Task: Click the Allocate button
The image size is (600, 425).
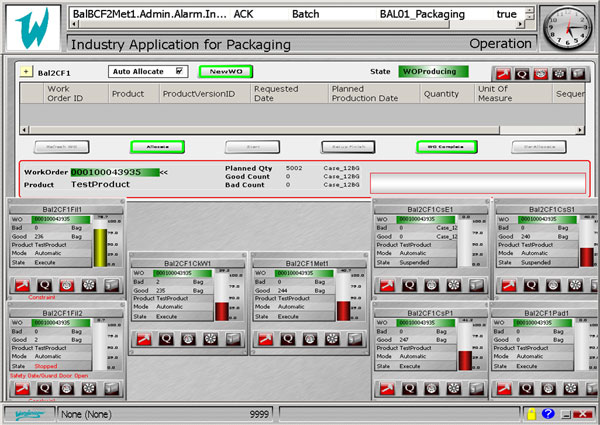Action: 157,146
